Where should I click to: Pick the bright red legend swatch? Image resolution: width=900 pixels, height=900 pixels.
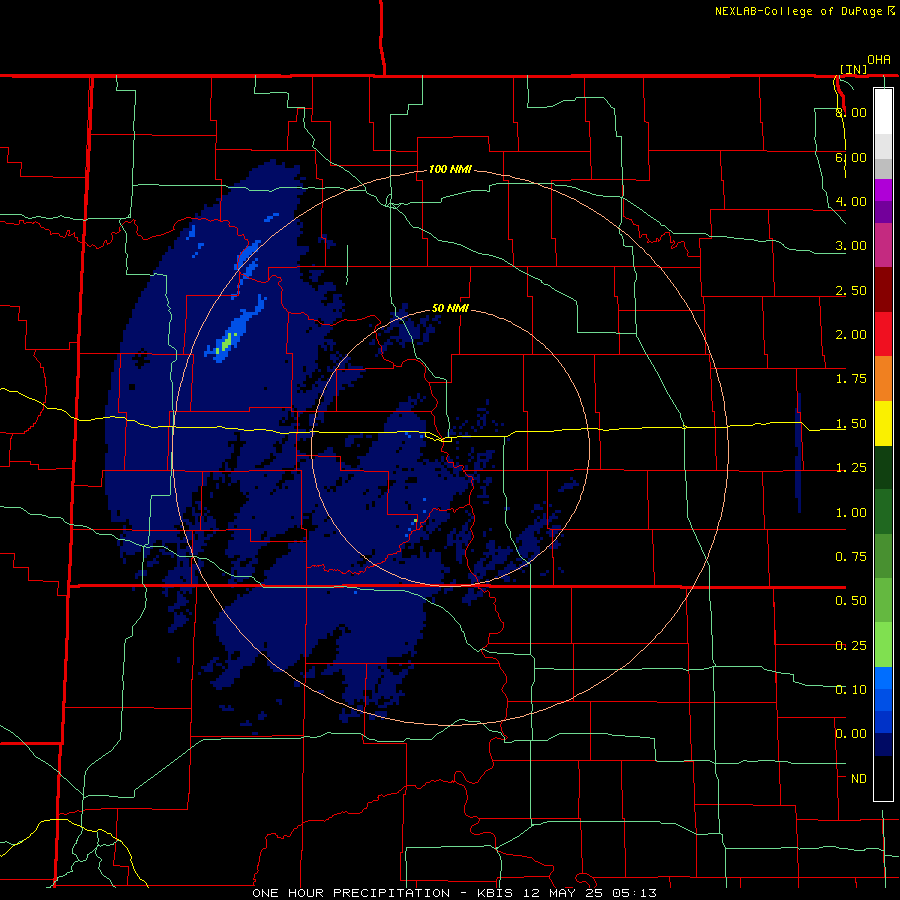pos(883,334)
